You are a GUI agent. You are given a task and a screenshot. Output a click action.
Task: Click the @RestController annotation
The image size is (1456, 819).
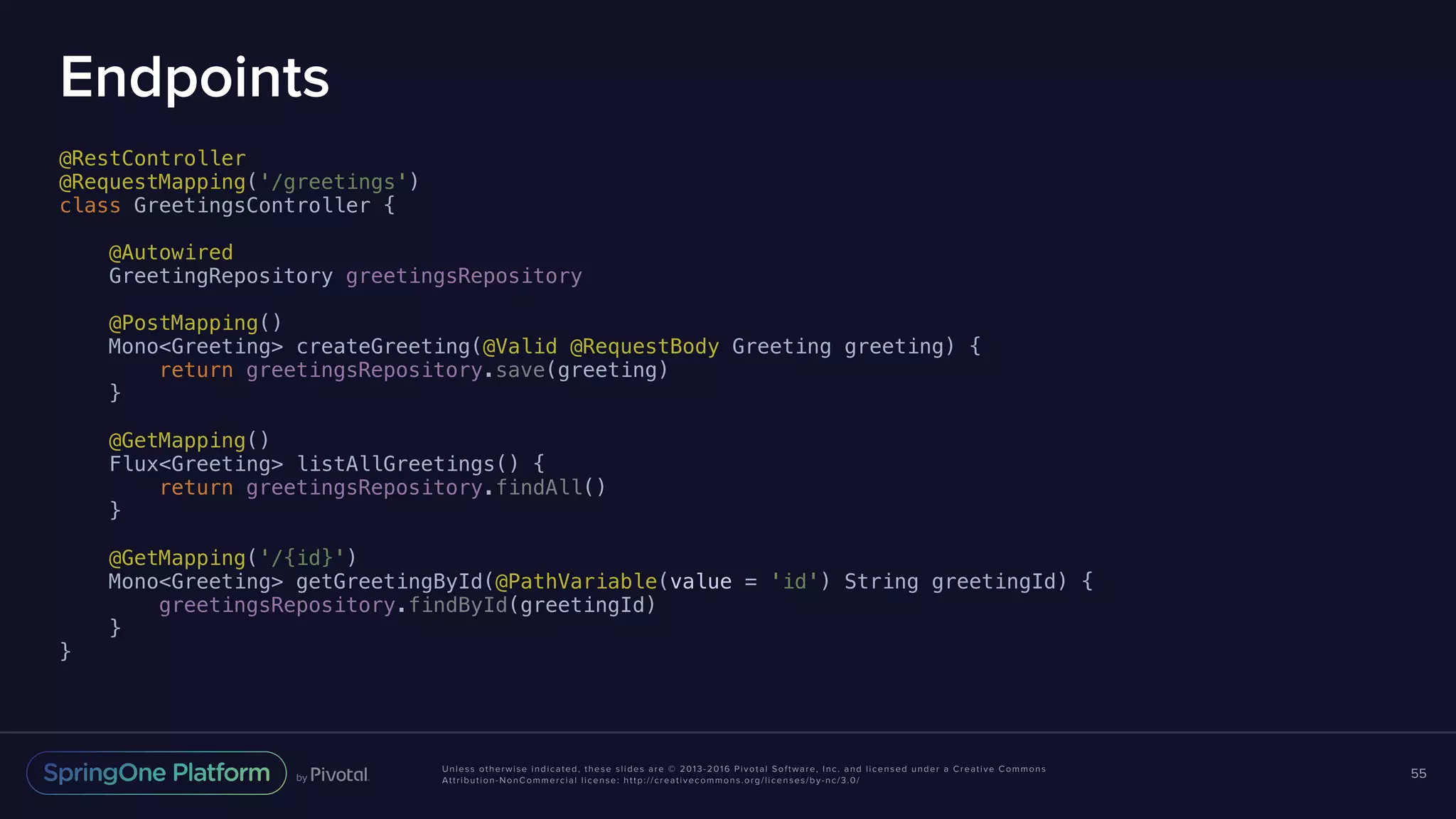click(x=152, y=159)
